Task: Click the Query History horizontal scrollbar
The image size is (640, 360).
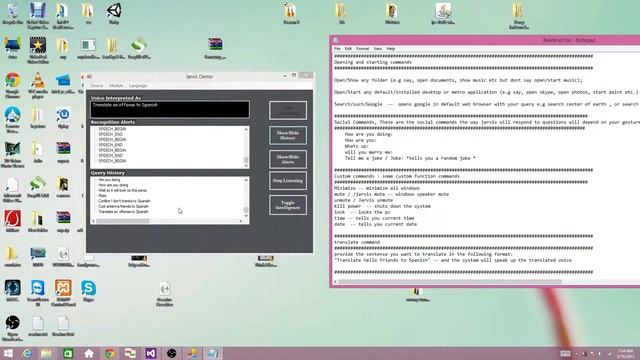Action: (x=123, y=221)
